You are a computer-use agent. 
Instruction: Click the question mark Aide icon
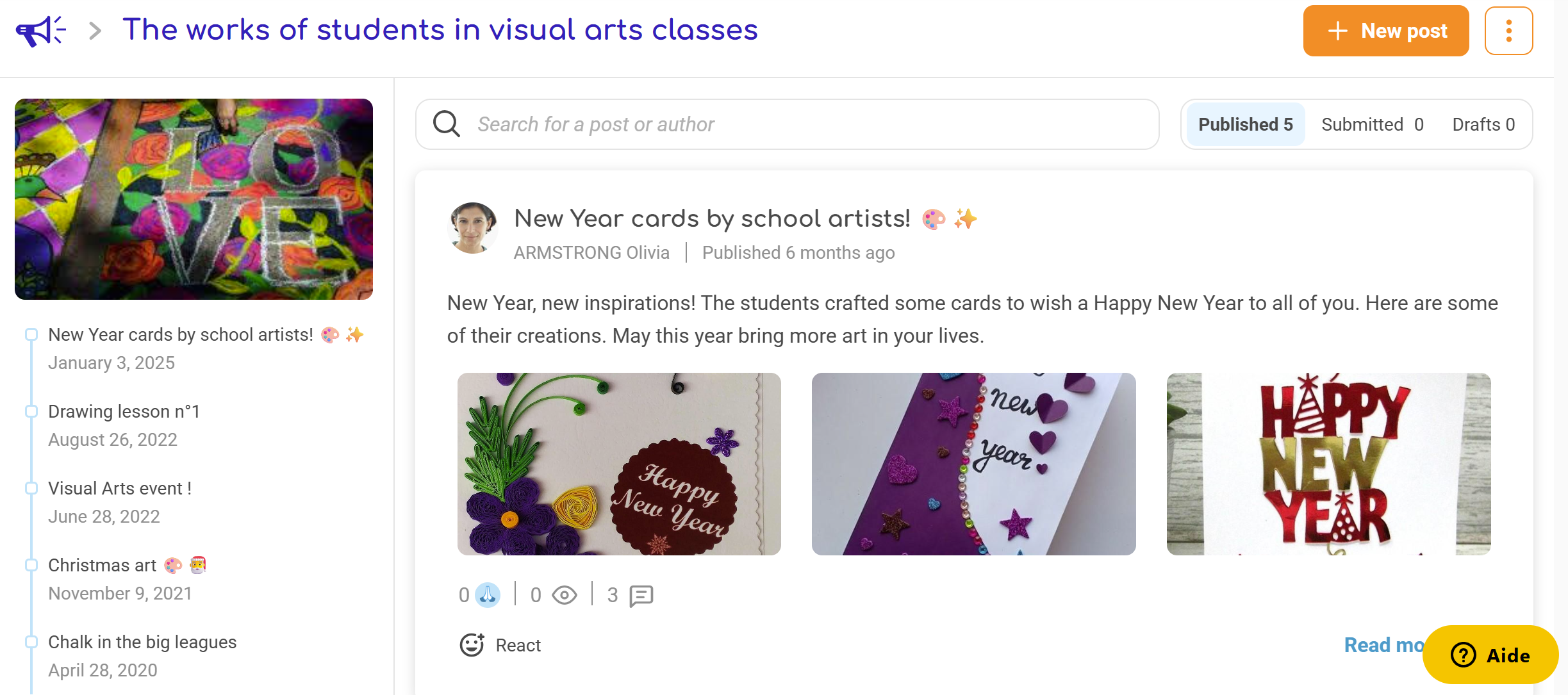pyautogui.click(x=1464, y=655)
